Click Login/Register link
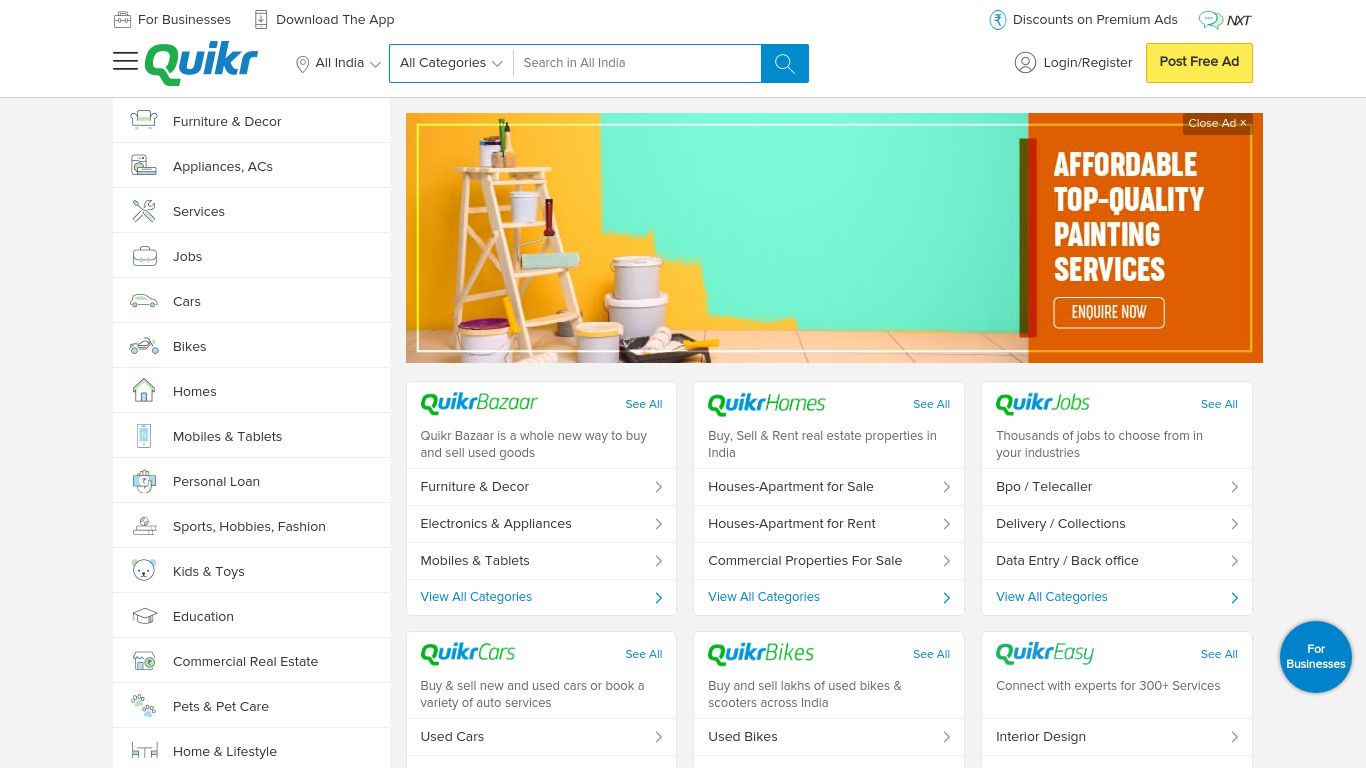The height and width of the screenshot is (768, 1366). 1088,63
